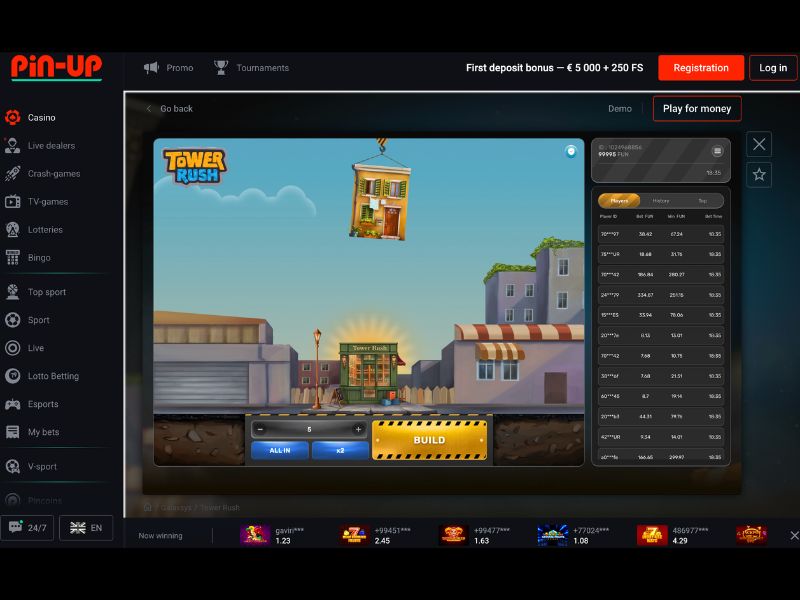This screenshot has width=800, height=600.
Task: Open the Lotto Betting section
Action: 12,376
